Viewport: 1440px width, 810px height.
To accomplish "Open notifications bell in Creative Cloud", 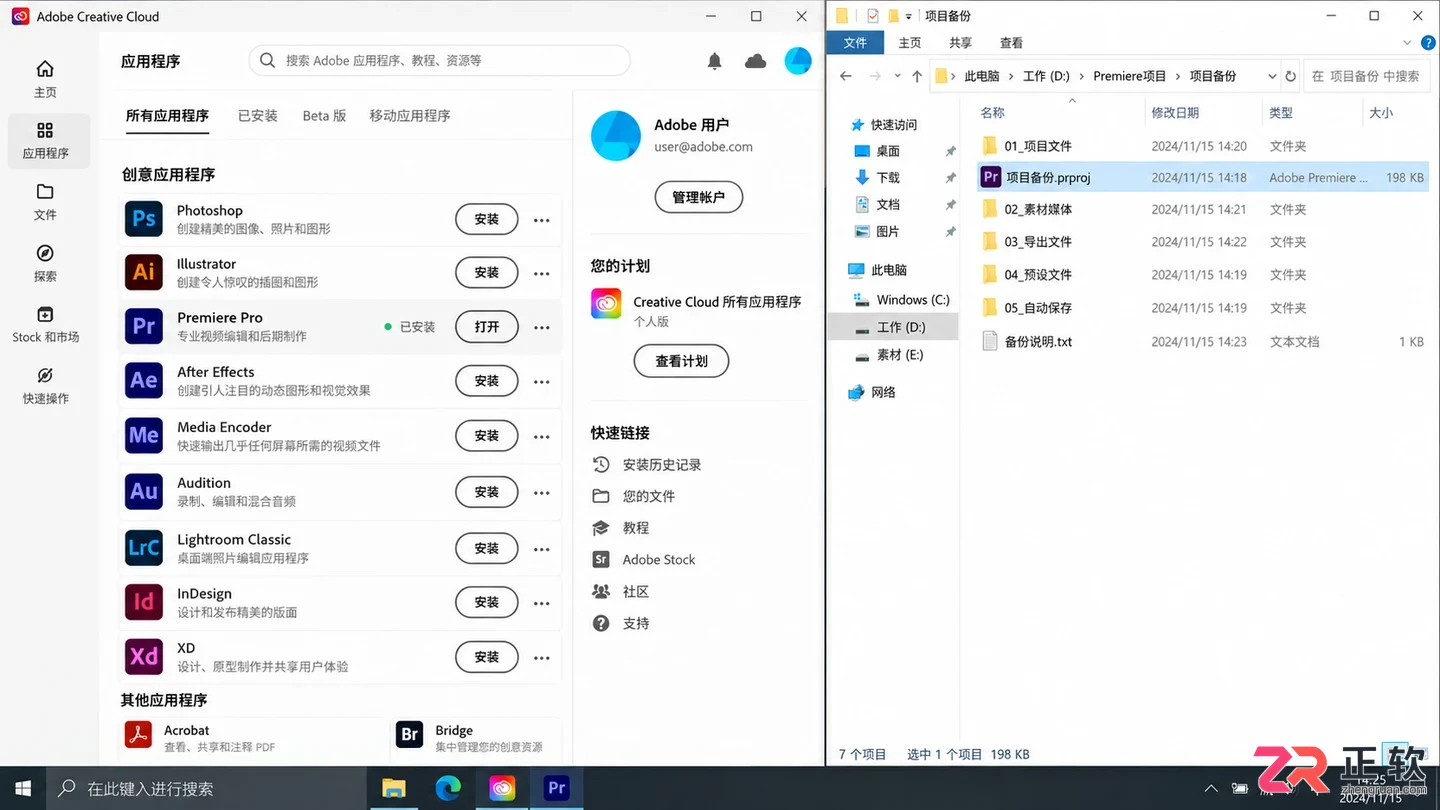I will [x=714, y=61].
